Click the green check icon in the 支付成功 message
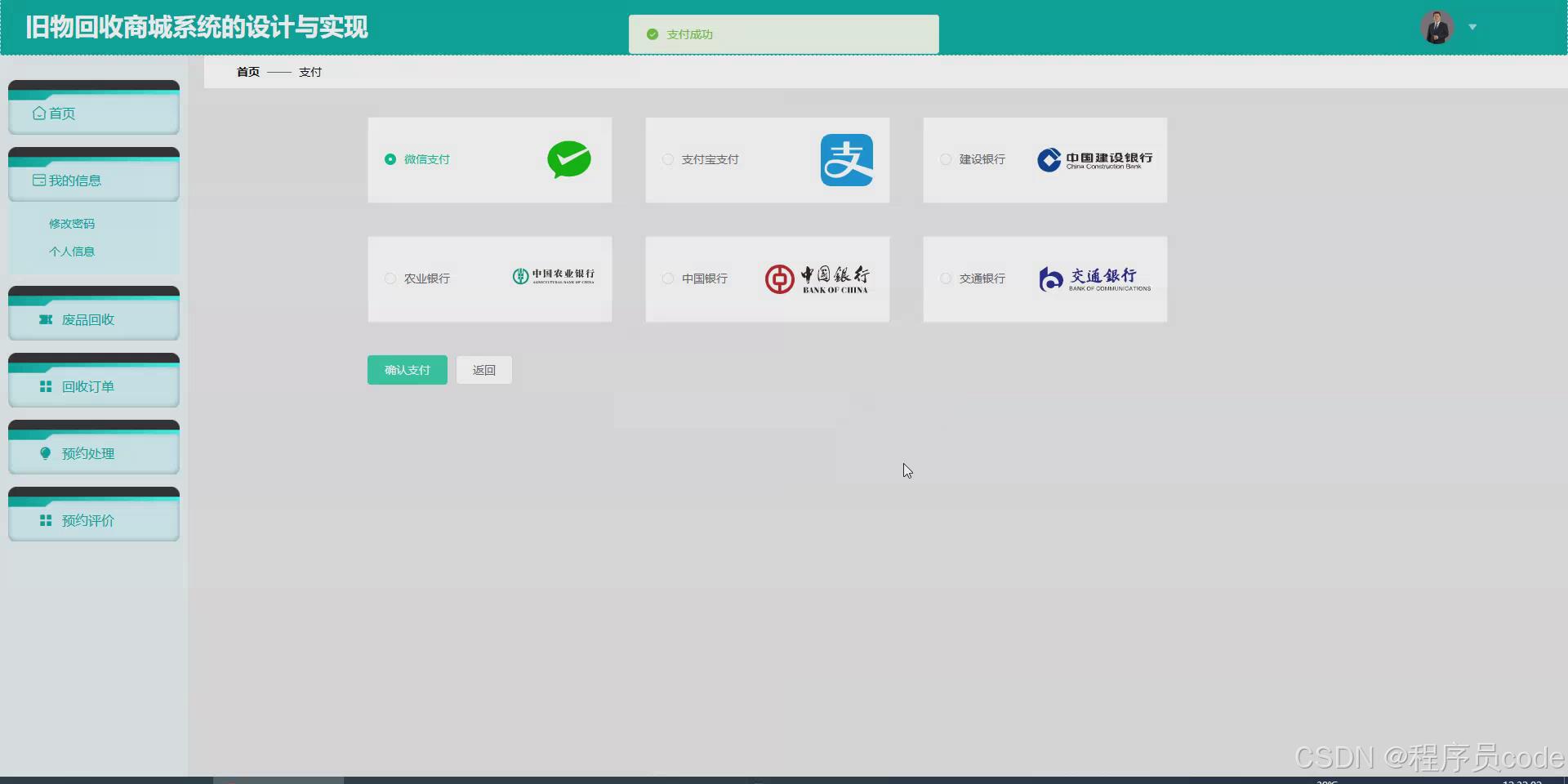Screen dimensions: 1568x784 pos(653,34)
